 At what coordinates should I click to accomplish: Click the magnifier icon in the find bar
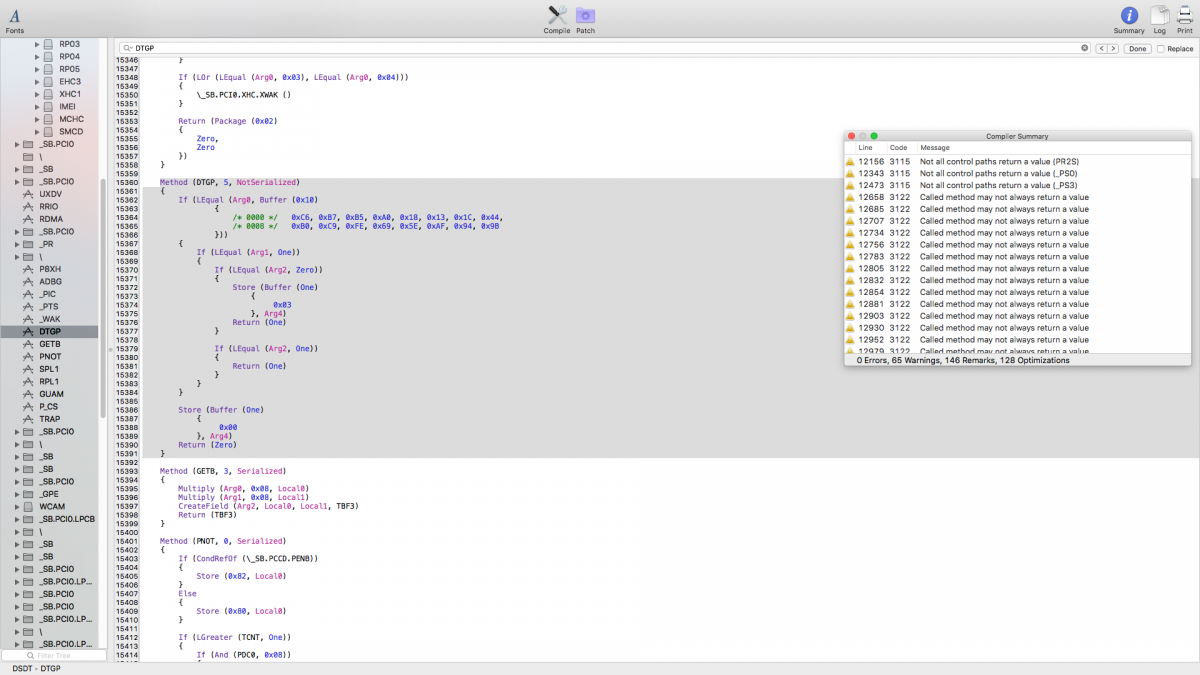tap(127, 48)
